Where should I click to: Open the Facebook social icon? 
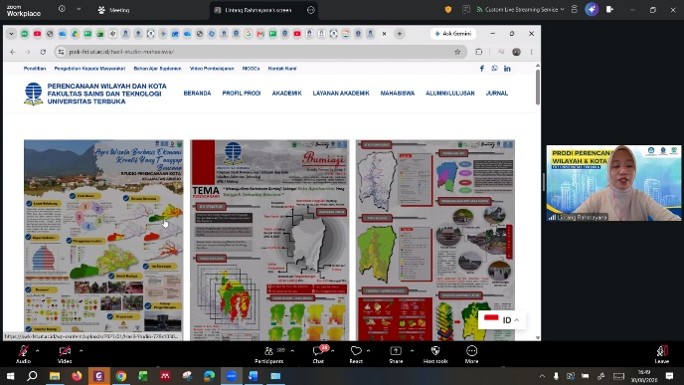coord(482,68)
